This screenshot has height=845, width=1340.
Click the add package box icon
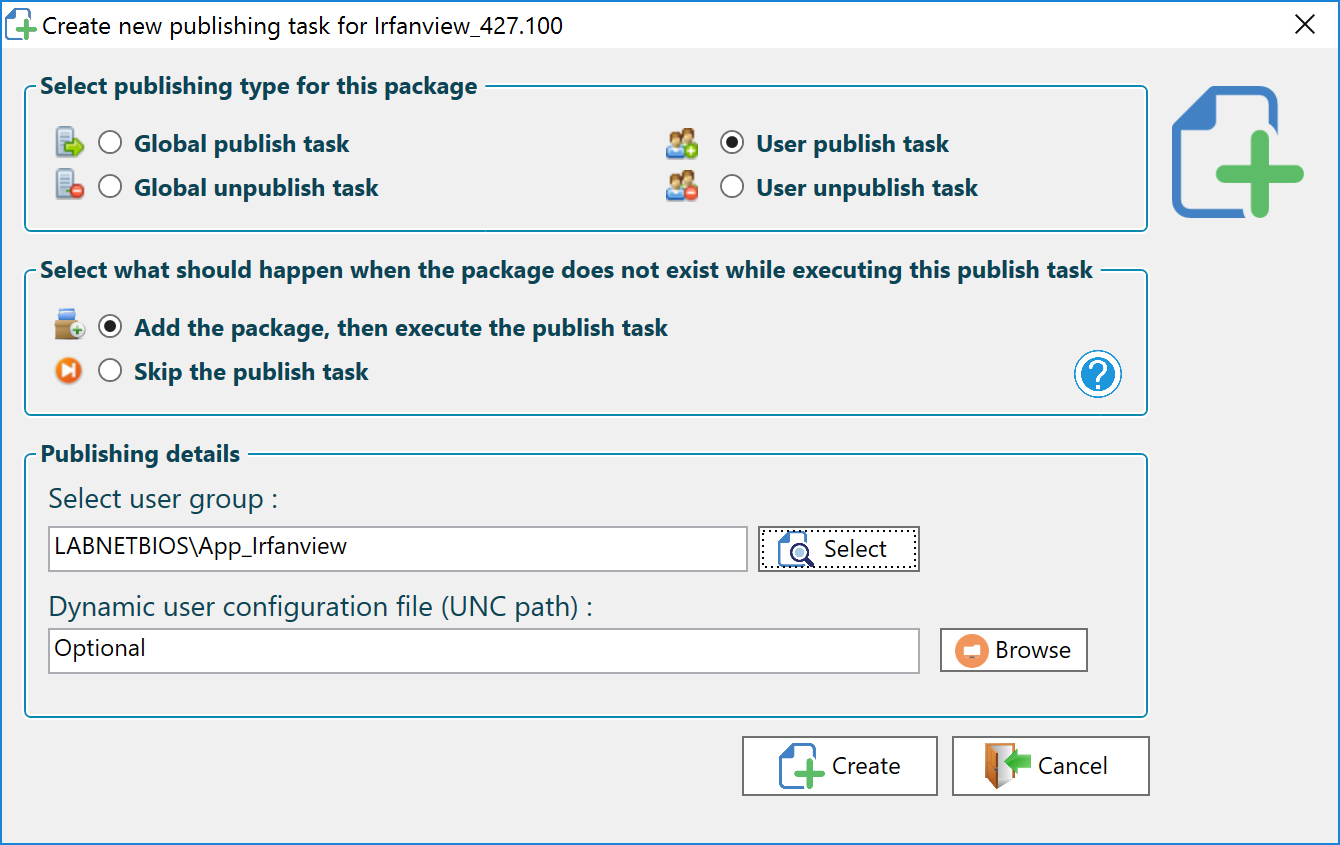(x=69, y=327)
